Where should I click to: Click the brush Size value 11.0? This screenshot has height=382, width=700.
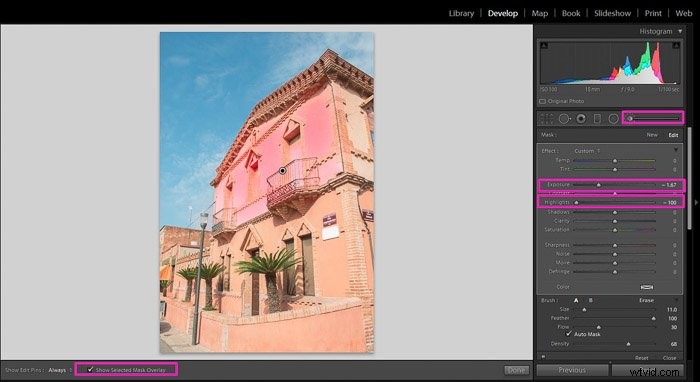pos(672,309)
